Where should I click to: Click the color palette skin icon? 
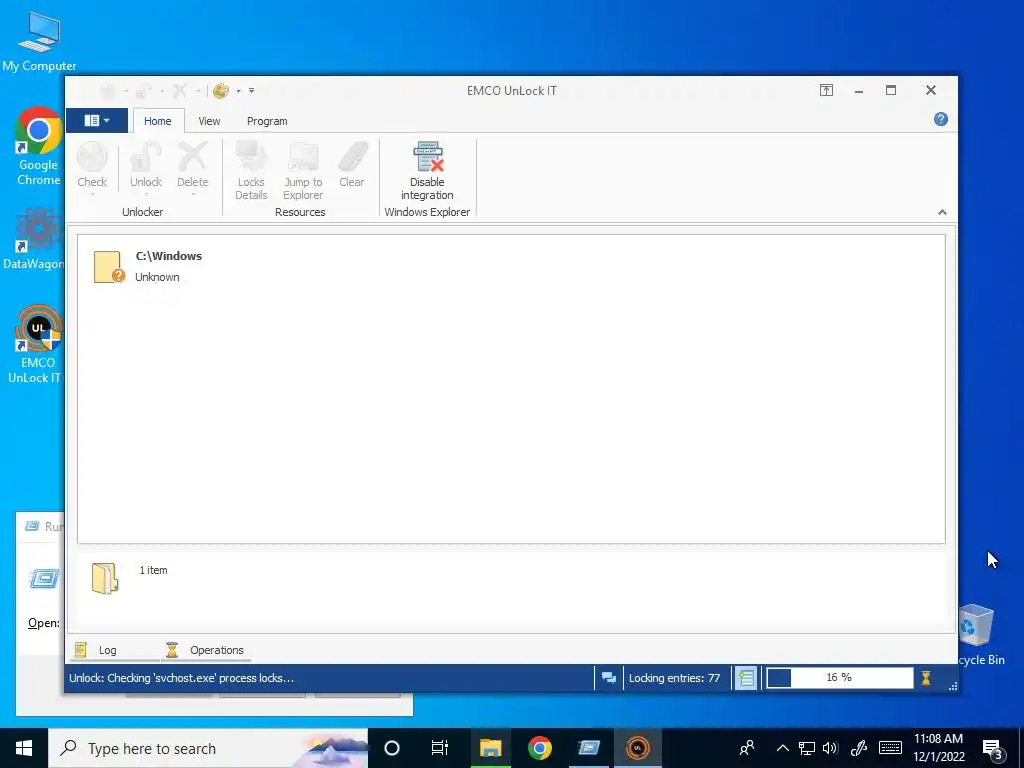(221, 91)
